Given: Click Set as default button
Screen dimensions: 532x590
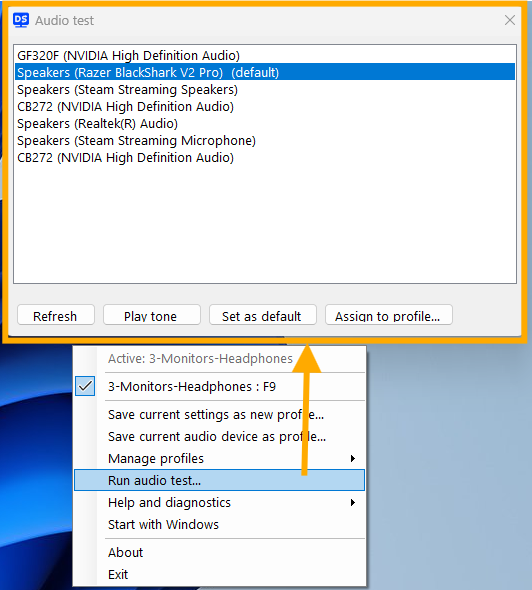Looking at the screenshot, I should click(263, 315).
